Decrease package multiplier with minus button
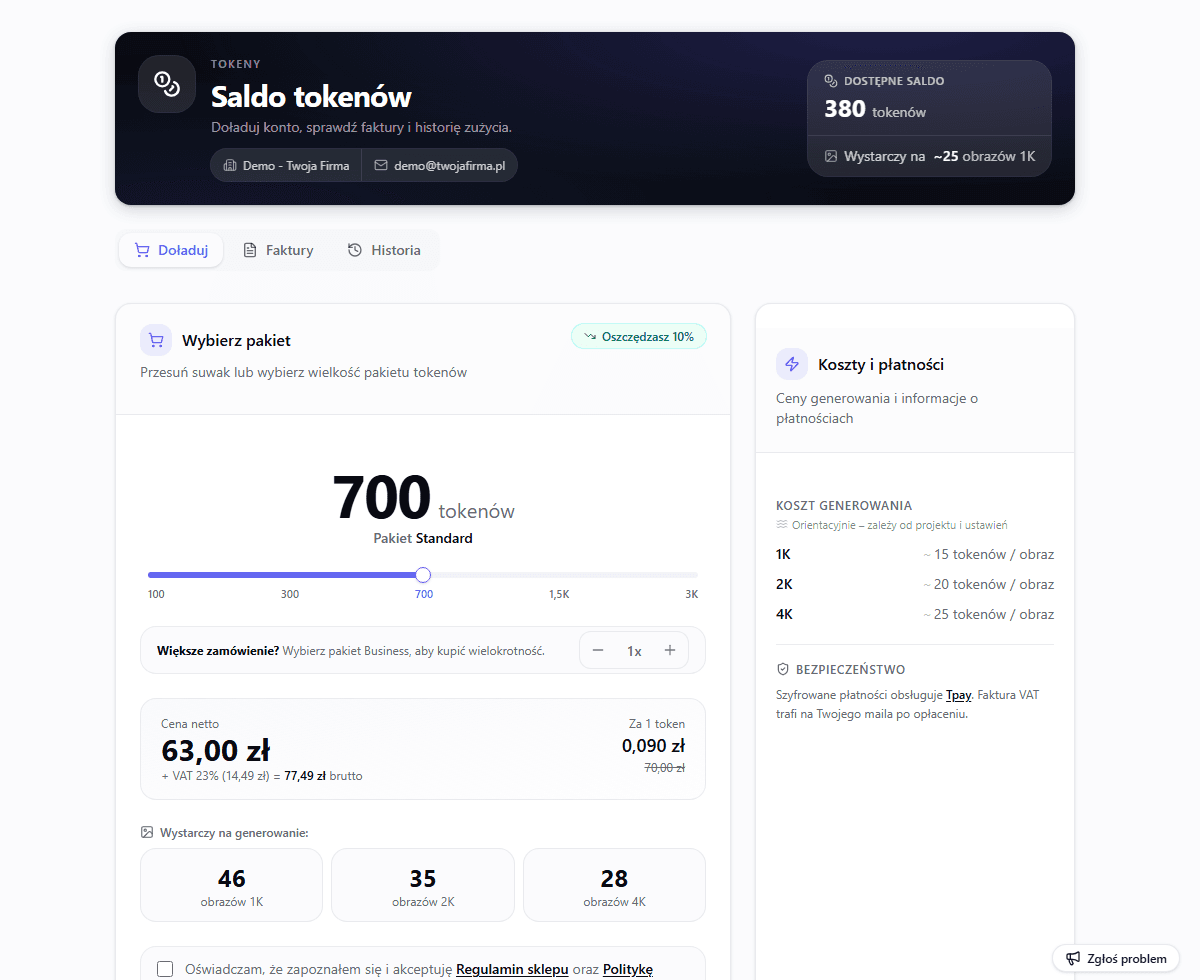1200x980 pixels. click(x=598, y=651)
